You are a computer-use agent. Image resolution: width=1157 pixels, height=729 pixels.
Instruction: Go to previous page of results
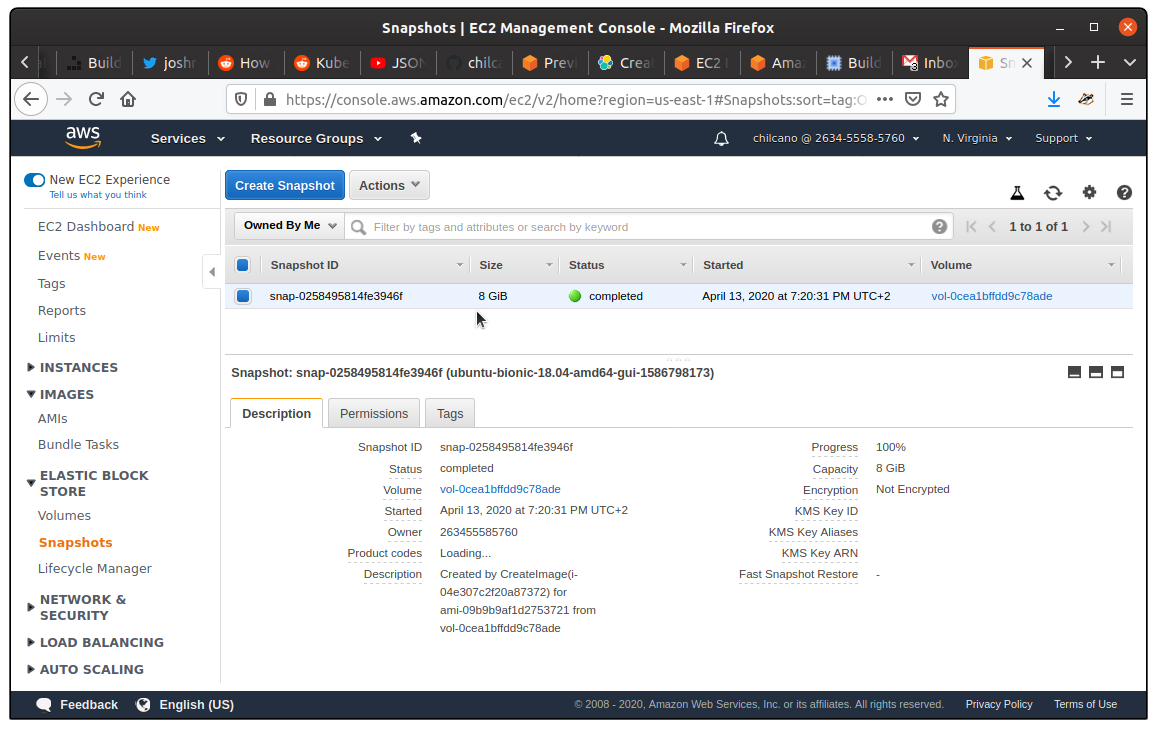tap(992, 227)
